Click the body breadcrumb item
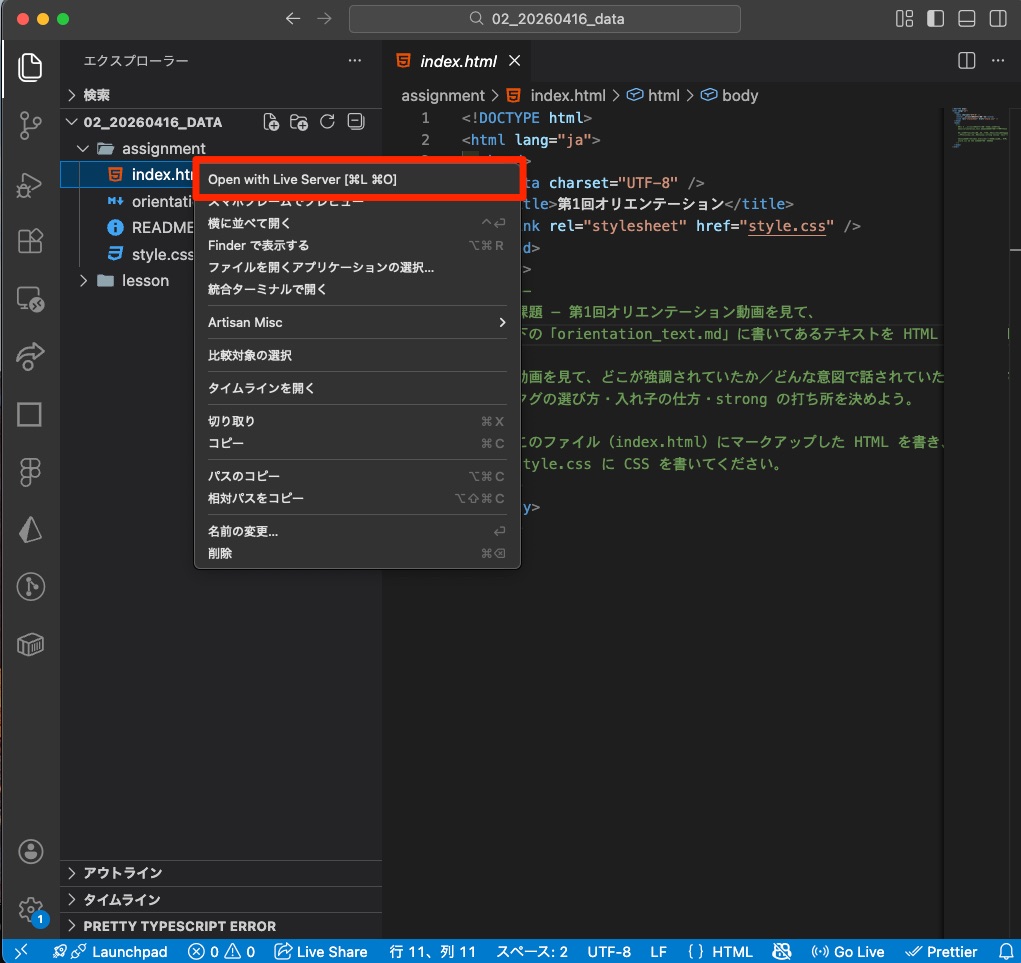The image size is (1021, 963). click(x=730, y=96)
